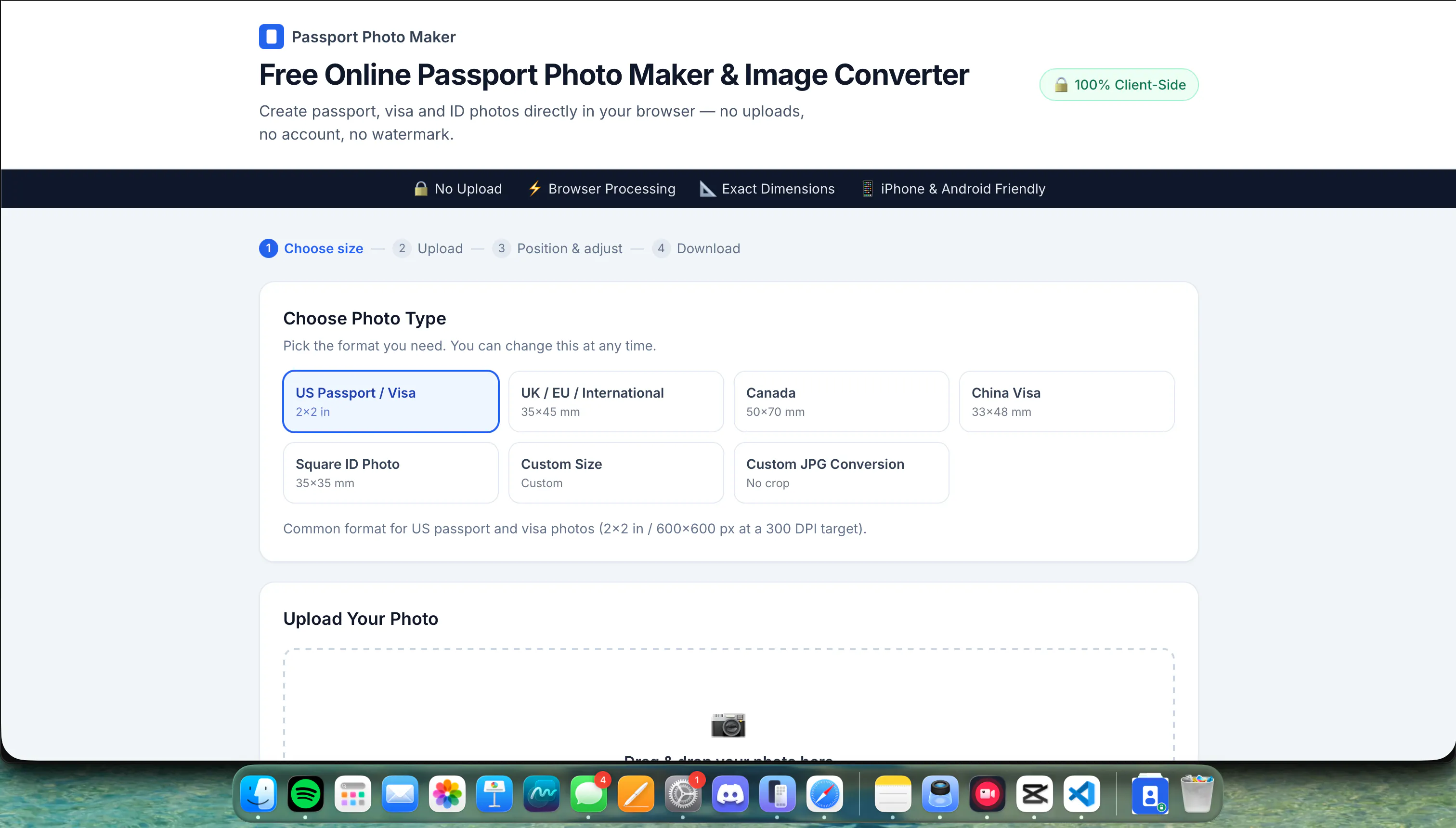Viewport: 1456px width, 828px height.
Task: Choose the China Visa 33×48 mm format
Action: pos(1066,401)
